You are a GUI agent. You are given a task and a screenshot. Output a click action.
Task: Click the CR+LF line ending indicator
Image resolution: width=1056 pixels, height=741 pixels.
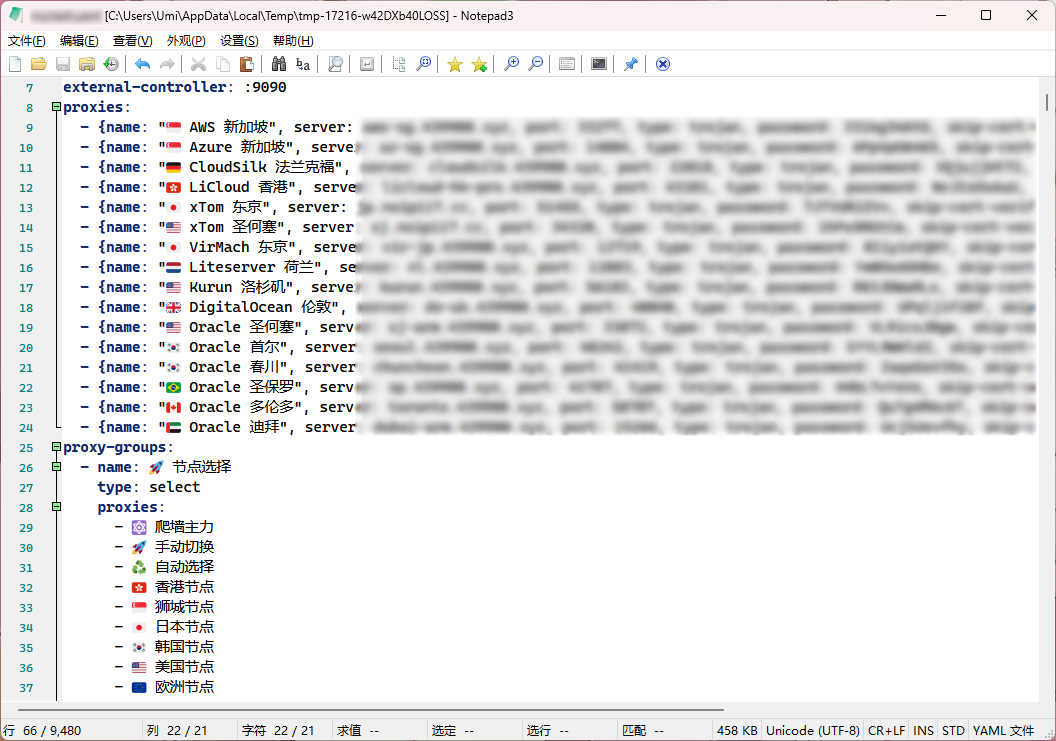click(886, 731)
